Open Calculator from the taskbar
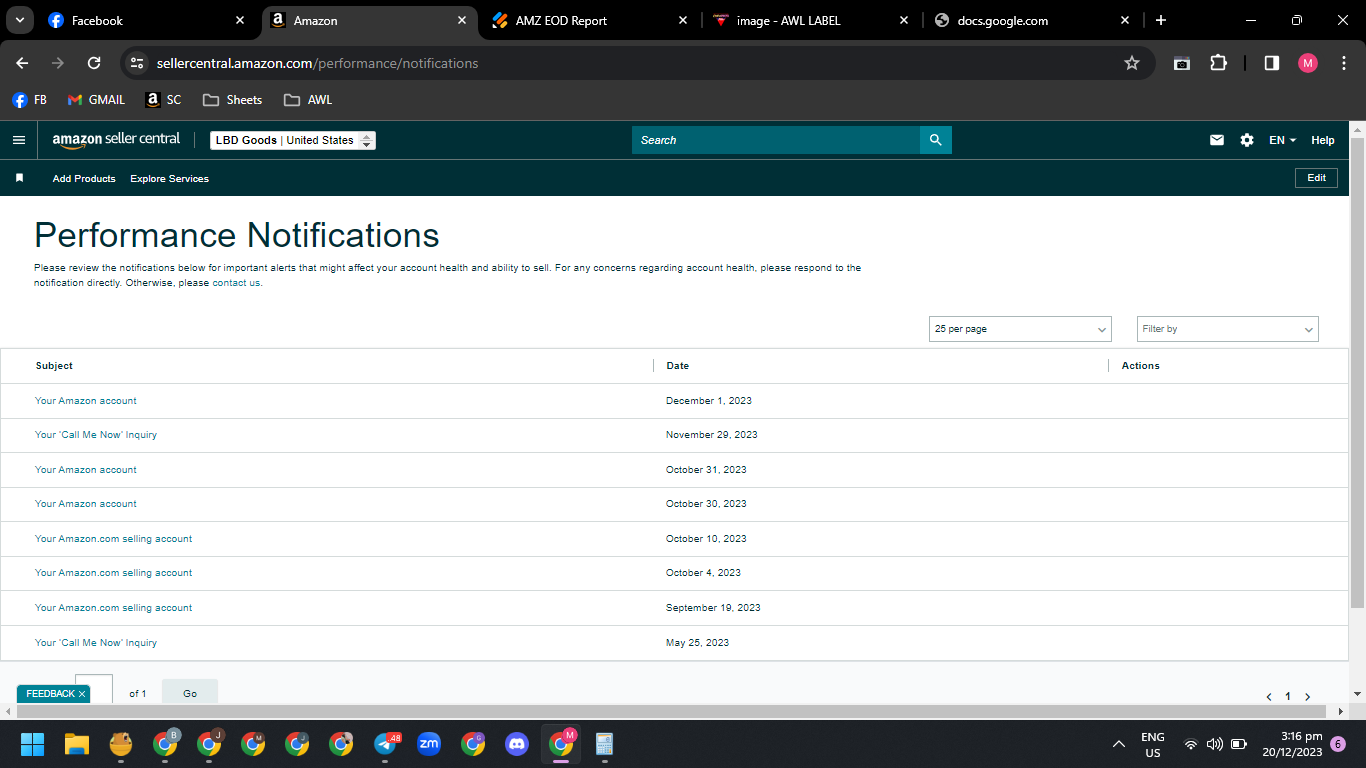Image resolution: width=1366 pixels, height=768 pixels. pos(604,744)
